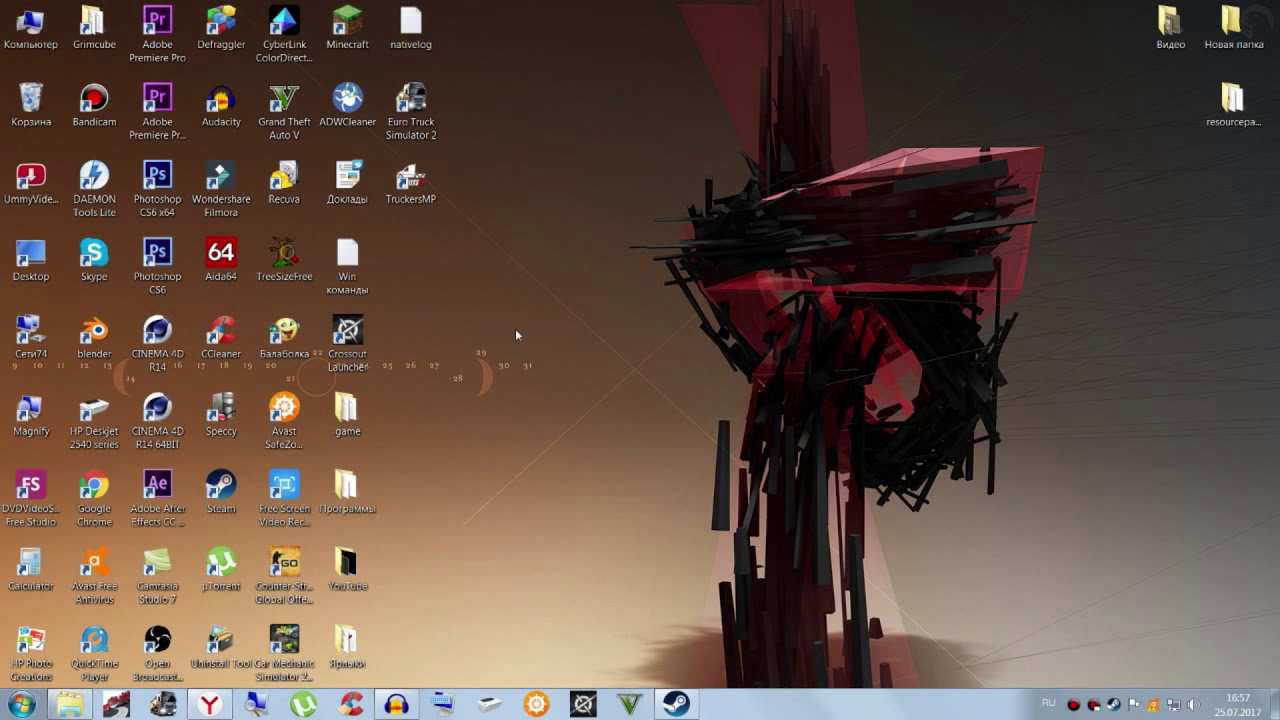The image size is (1280, 720).
Task: Switch to Audacity in the taskbar
Action: click(x=397, y=705)
